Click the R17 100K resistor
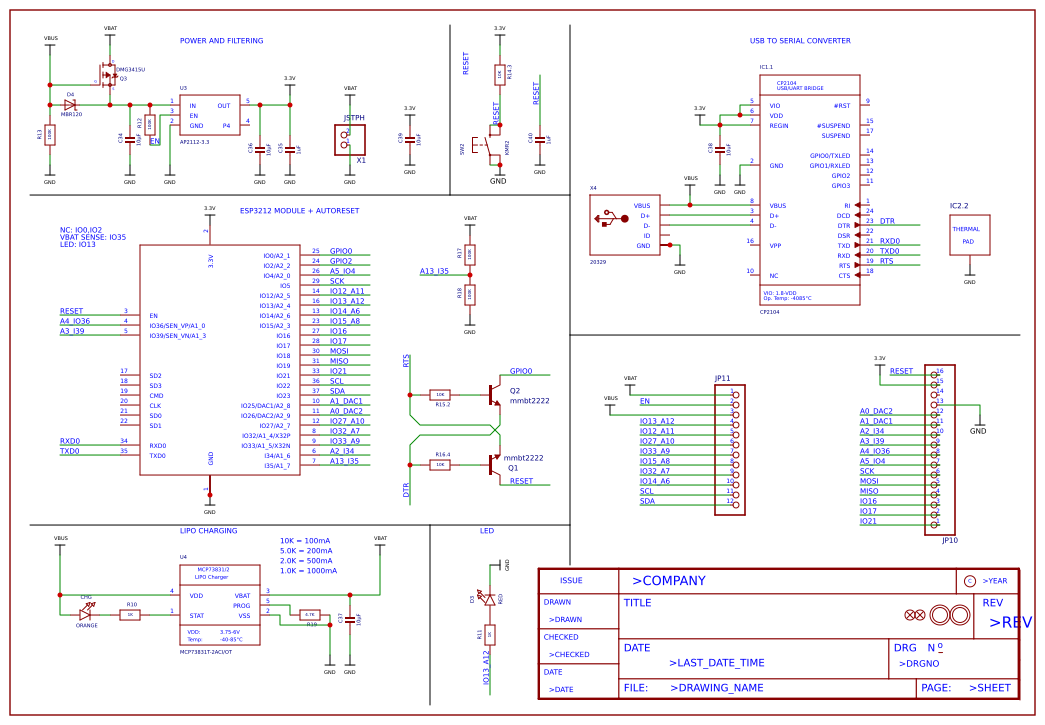Image resolution: width=1045 pixels, height=725 pixels. pos(470,254)
